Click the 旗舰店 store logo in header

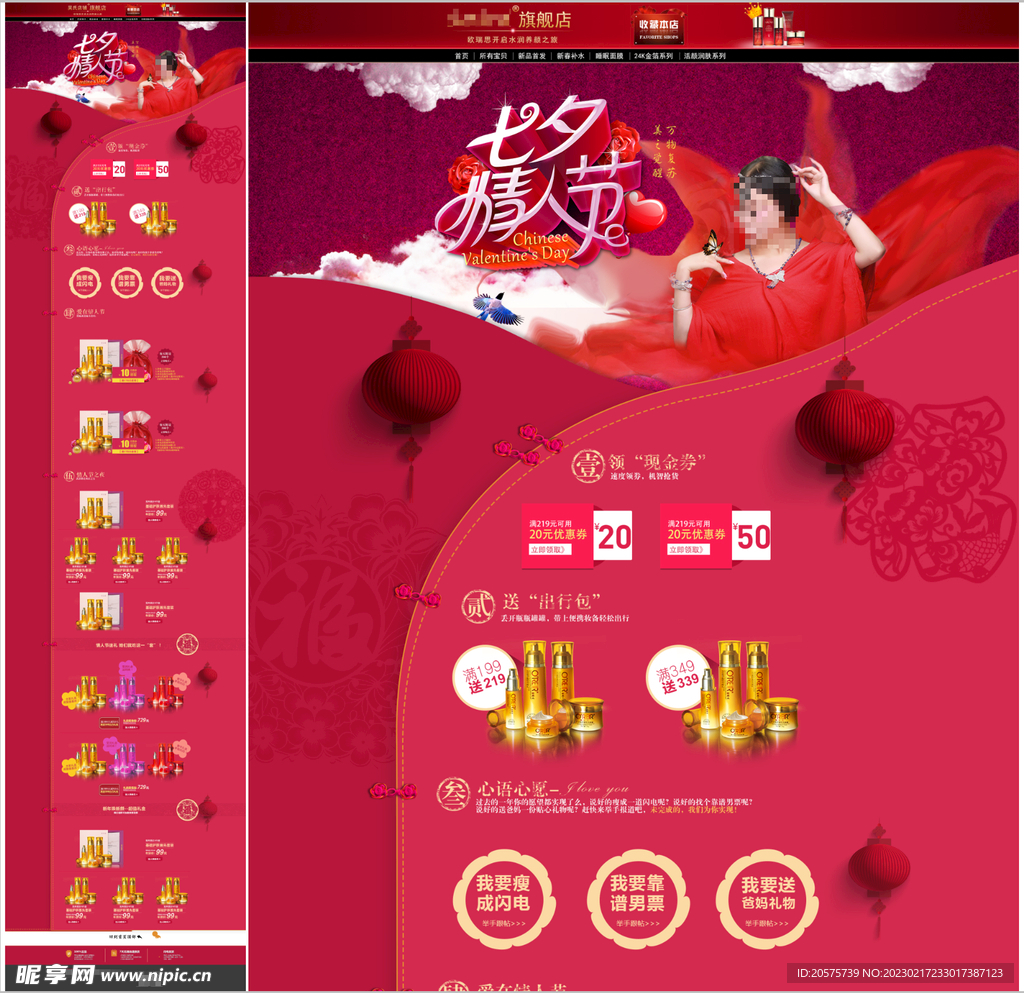click(x=509, y=19)
